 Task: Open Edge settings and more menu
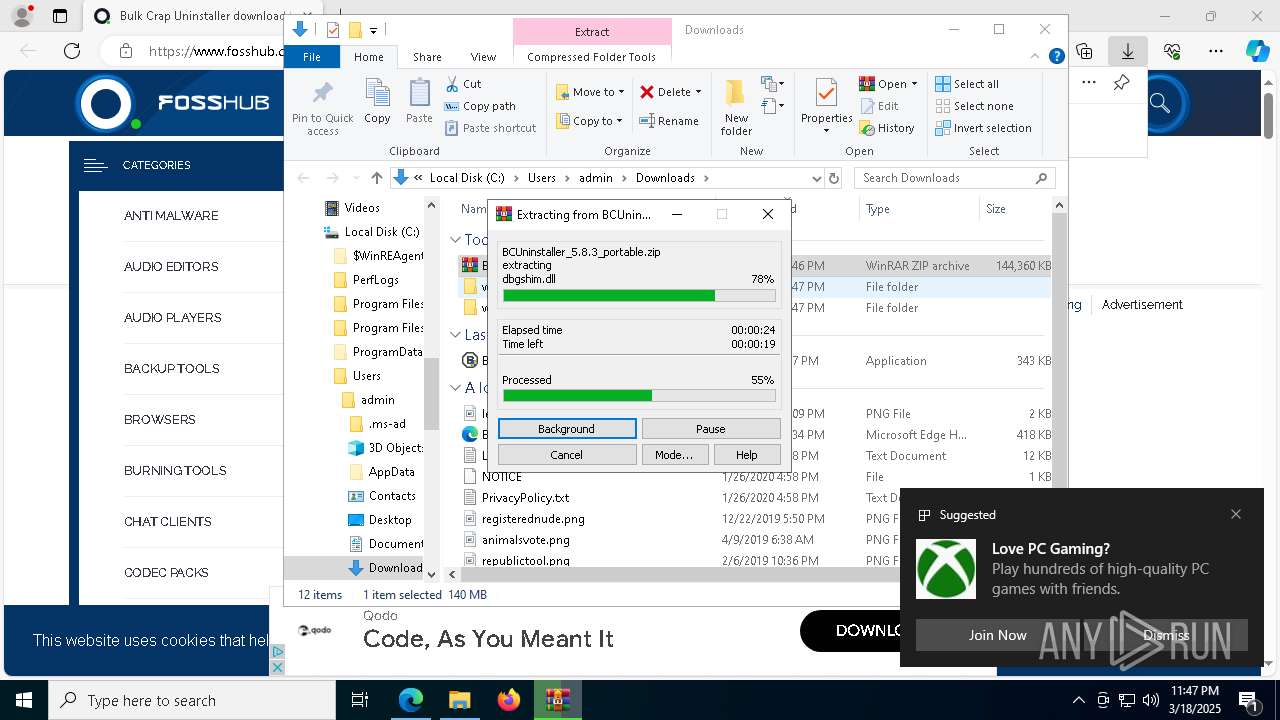[1216, 51]
